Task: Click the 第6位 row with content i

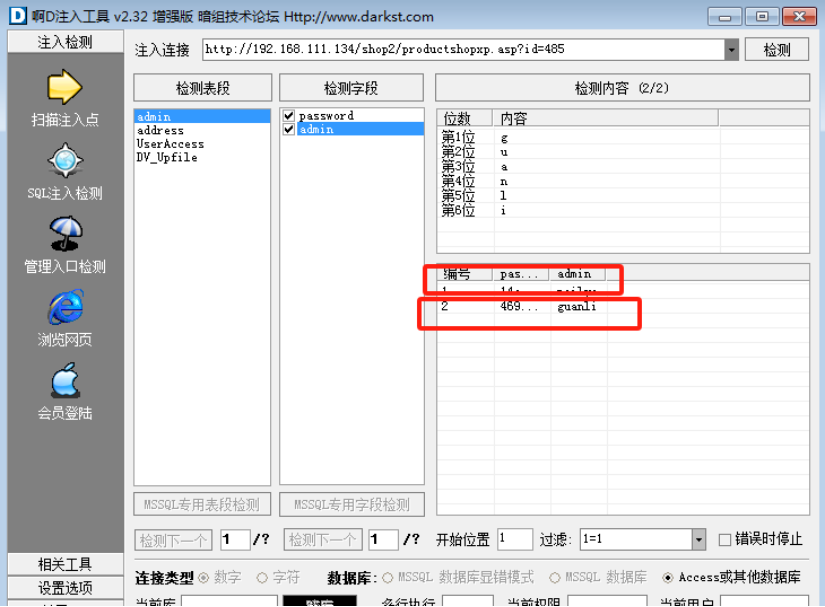Action: click(x=622, y=211)
